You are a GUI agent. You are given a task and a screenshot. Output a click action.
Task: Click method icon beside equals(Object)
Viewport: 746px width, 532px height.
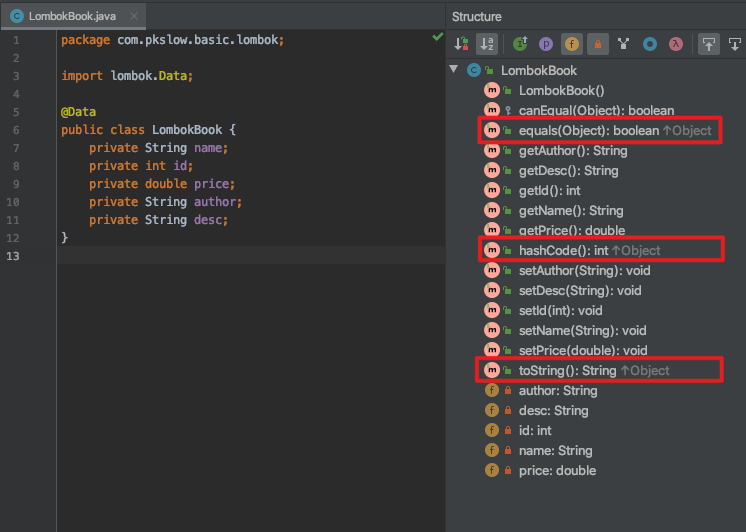tap(491, 130)
